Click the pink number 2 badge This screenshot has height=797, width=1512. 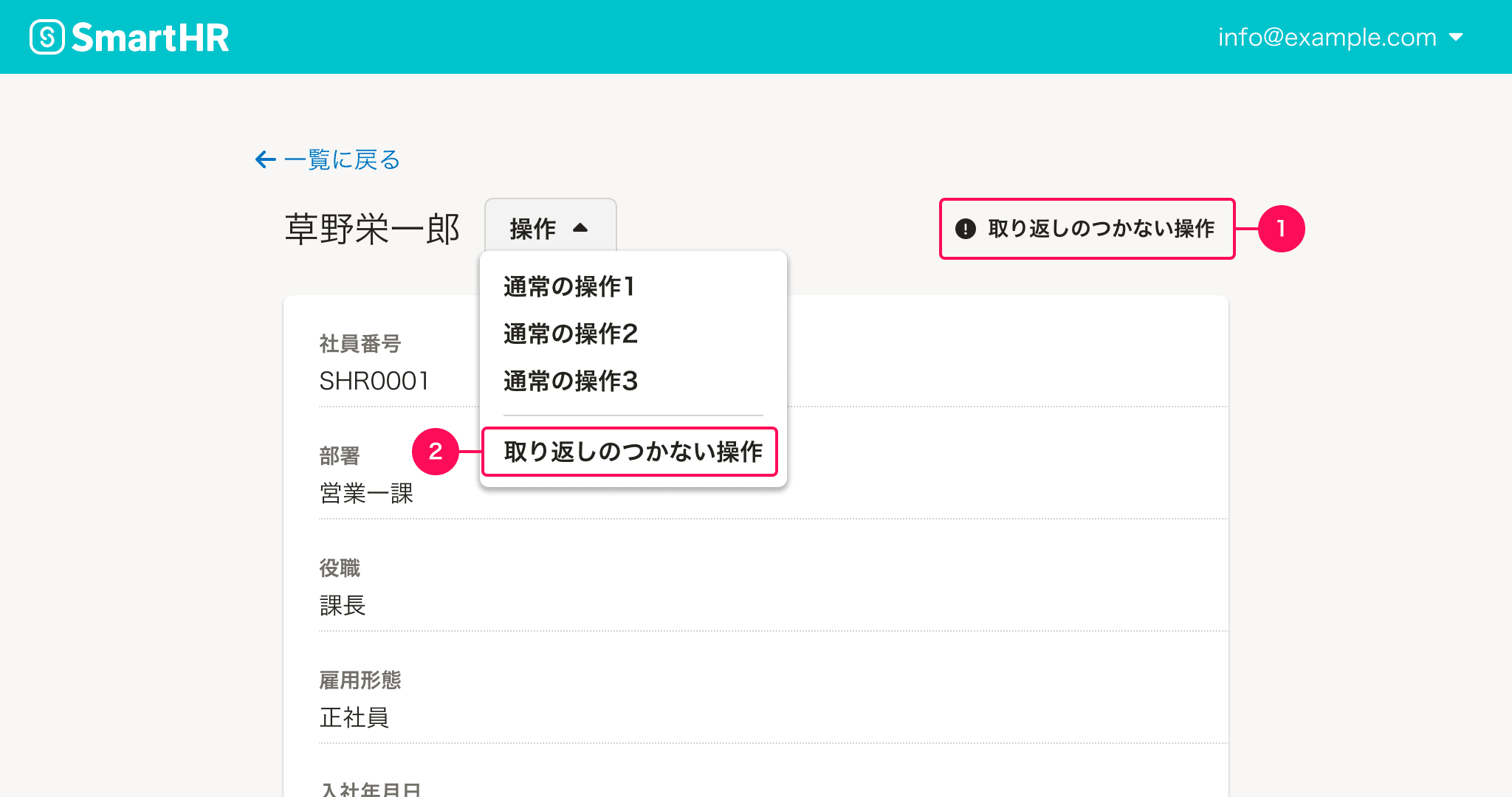pos(436,452)
